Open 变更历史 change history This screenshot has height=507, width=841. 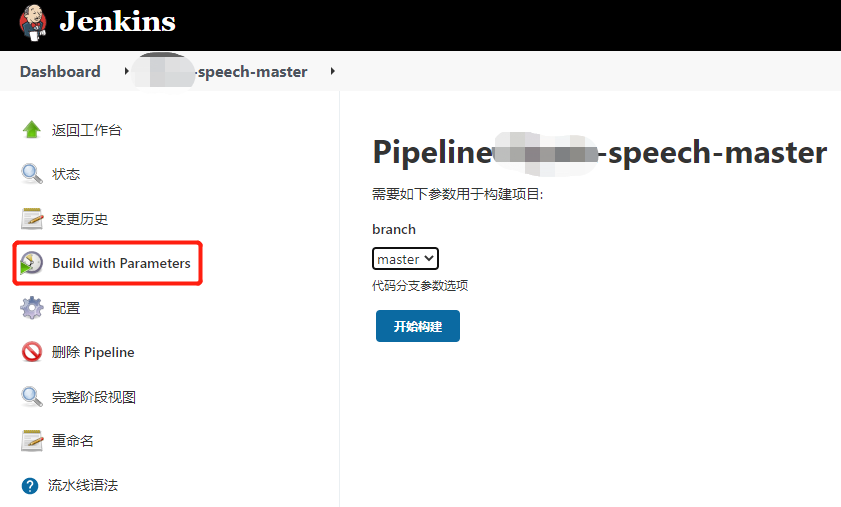tap(80, 219)
